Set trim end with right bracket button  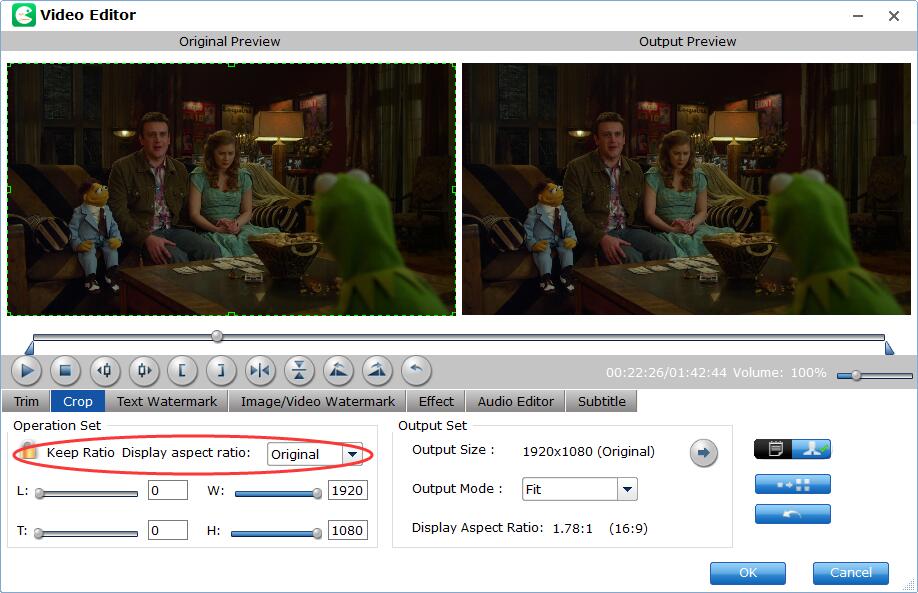pyautogui.click(x=221, y=371)
